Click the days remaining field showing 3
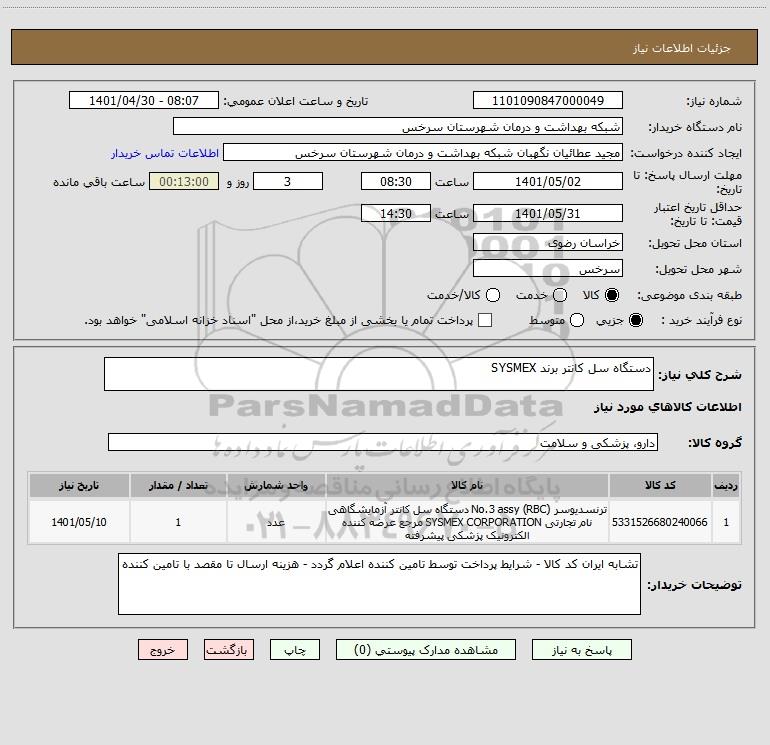This screenshot has width=770, height=745. tap(288, 181)
